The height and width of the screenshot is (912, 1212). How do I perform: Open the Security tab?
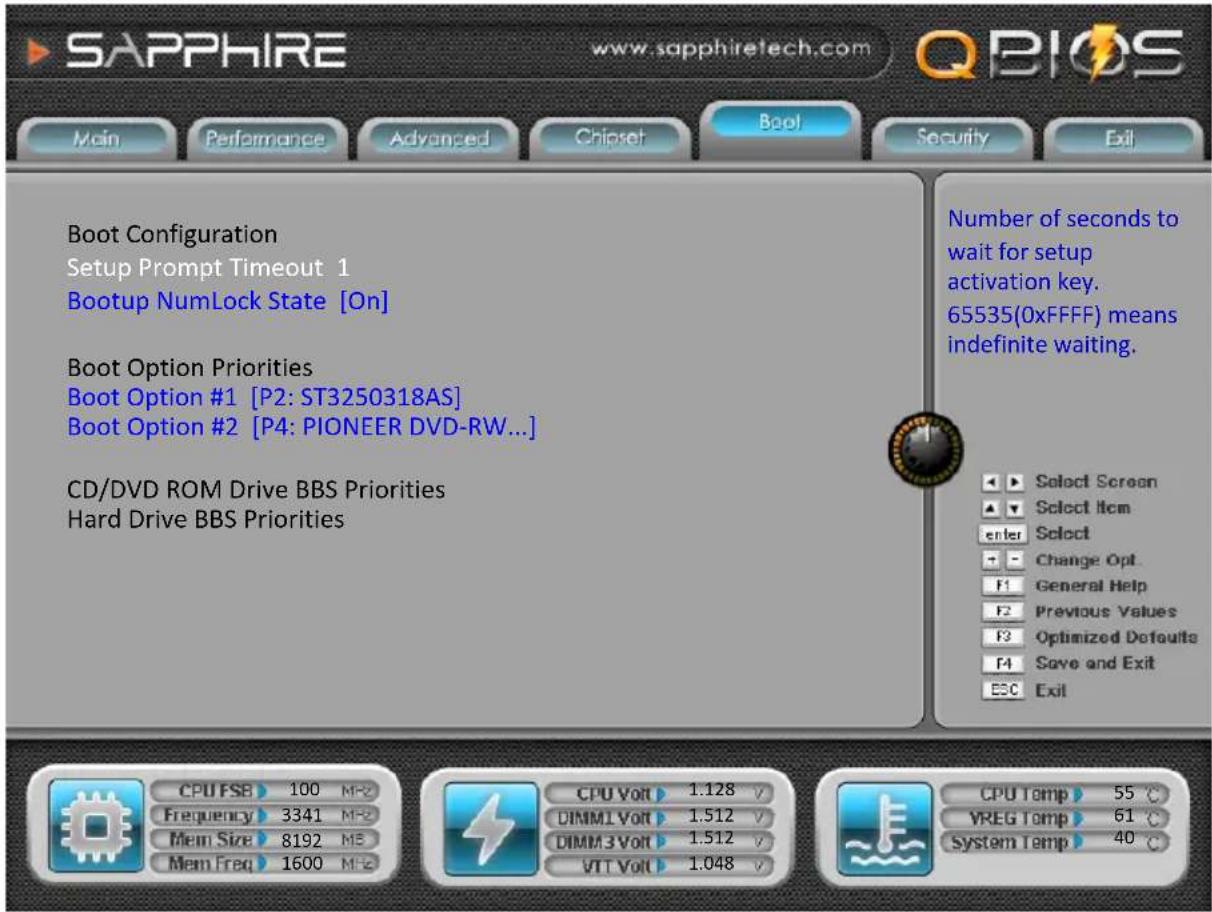coord(952,138)
